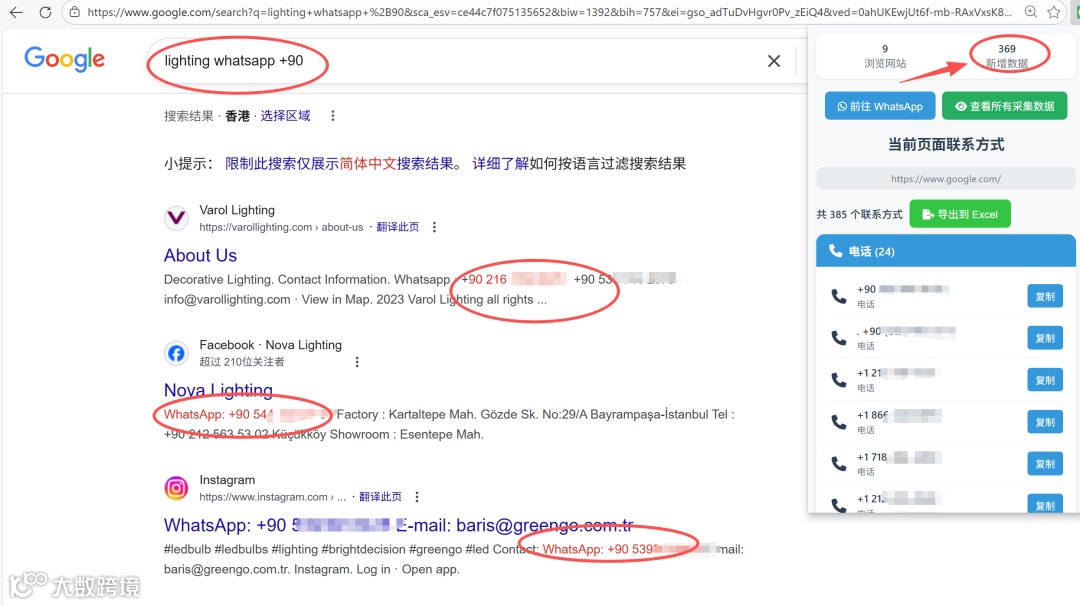The width and height of the screenshot is (1080, 606).
Task: Export contacts with 导出到 Excel
Action: [959, 214]
